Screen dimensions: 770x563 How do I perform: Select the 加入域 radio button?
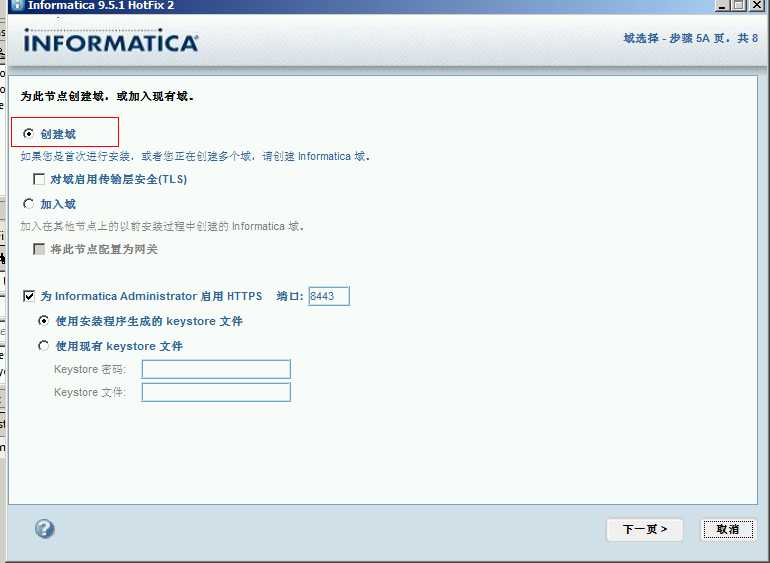coord(28,203)
